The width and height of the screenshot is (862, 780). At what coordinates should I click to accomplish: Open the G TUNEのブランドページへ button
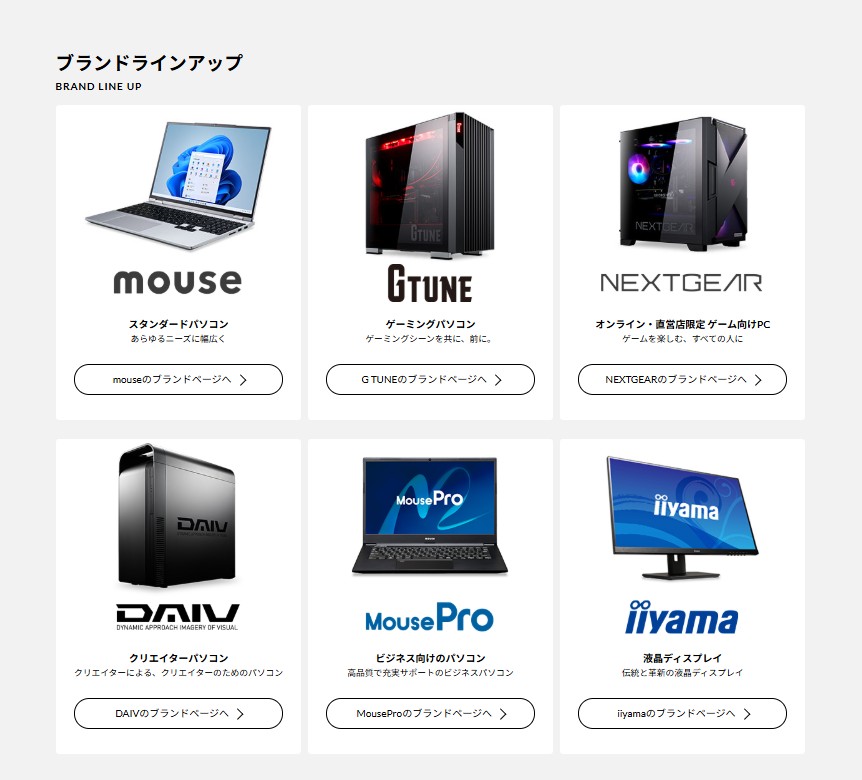point(430,379)
